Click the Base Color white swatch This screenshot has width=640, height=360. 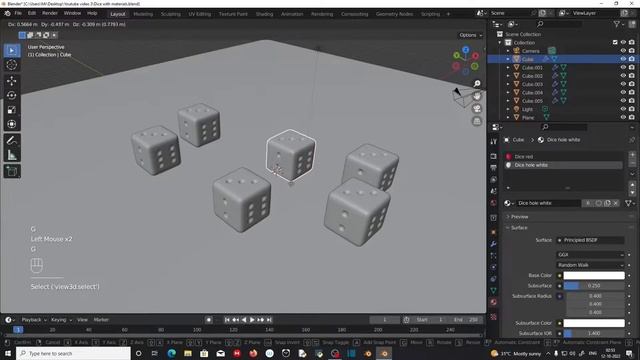594,276
